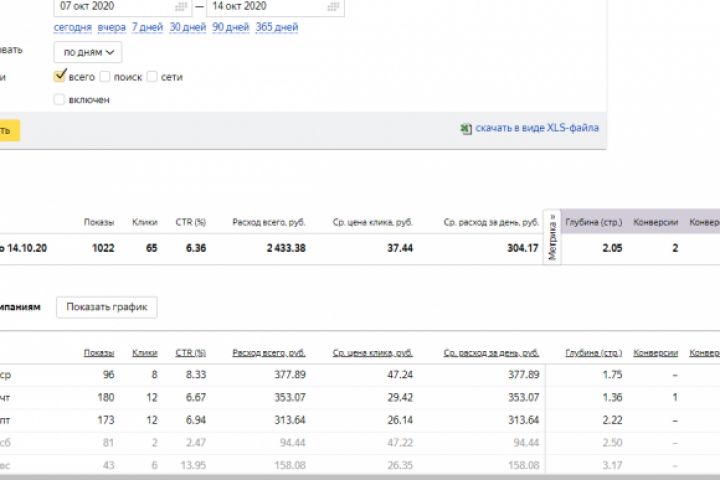
Task: Expand the vertical «Метрика» panel toggle
Action: tap(552, 237)
